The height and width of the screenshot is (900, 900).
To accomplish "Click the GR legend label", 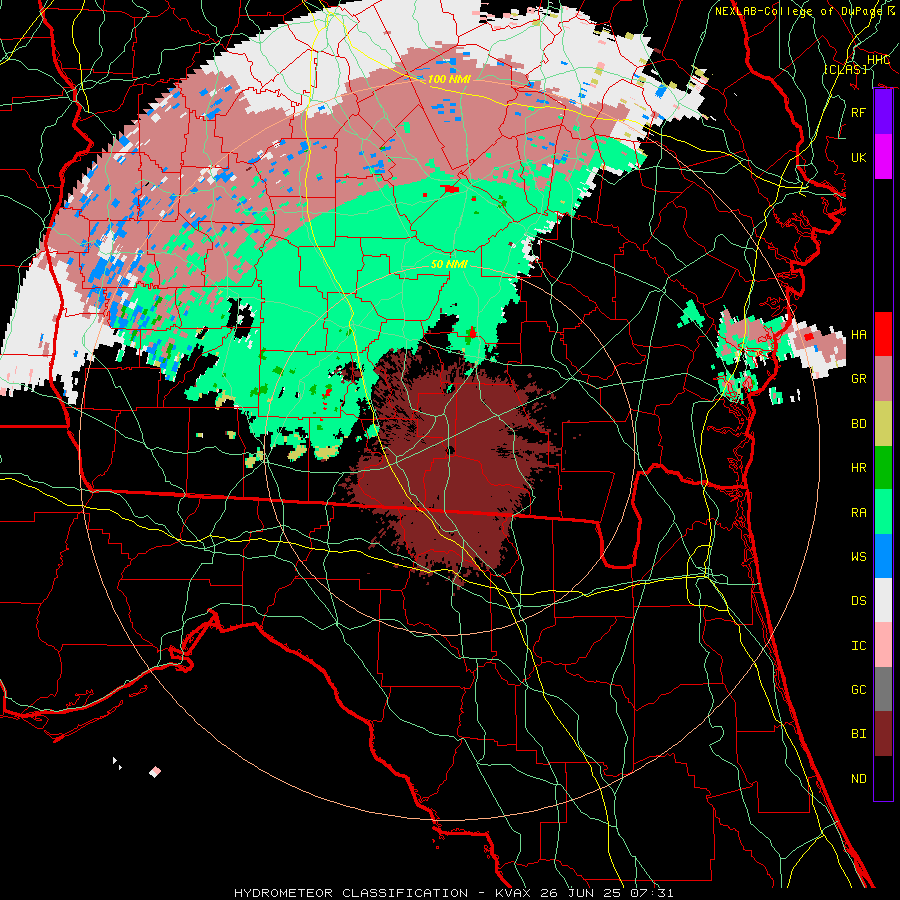I will pos(858,379).
